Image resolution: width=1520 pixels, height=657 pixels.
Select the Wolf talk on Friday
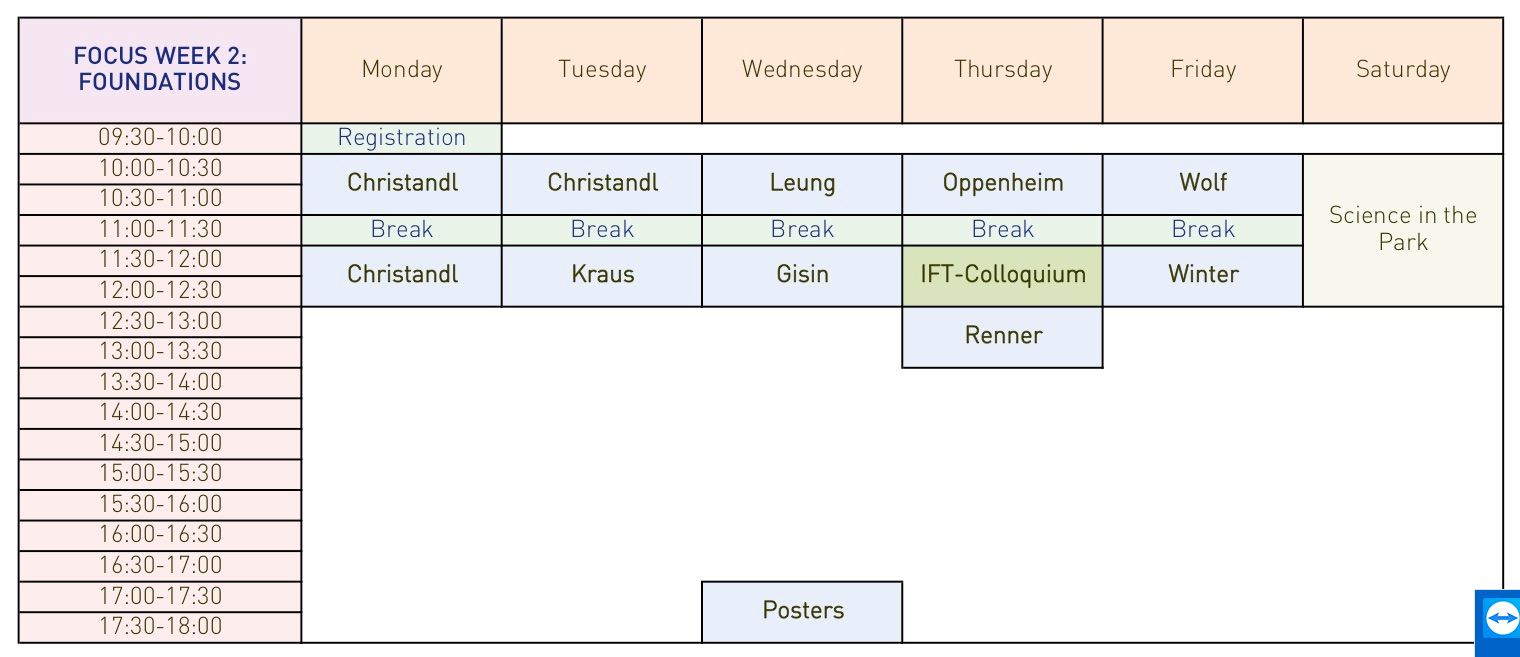point(1203,184)
